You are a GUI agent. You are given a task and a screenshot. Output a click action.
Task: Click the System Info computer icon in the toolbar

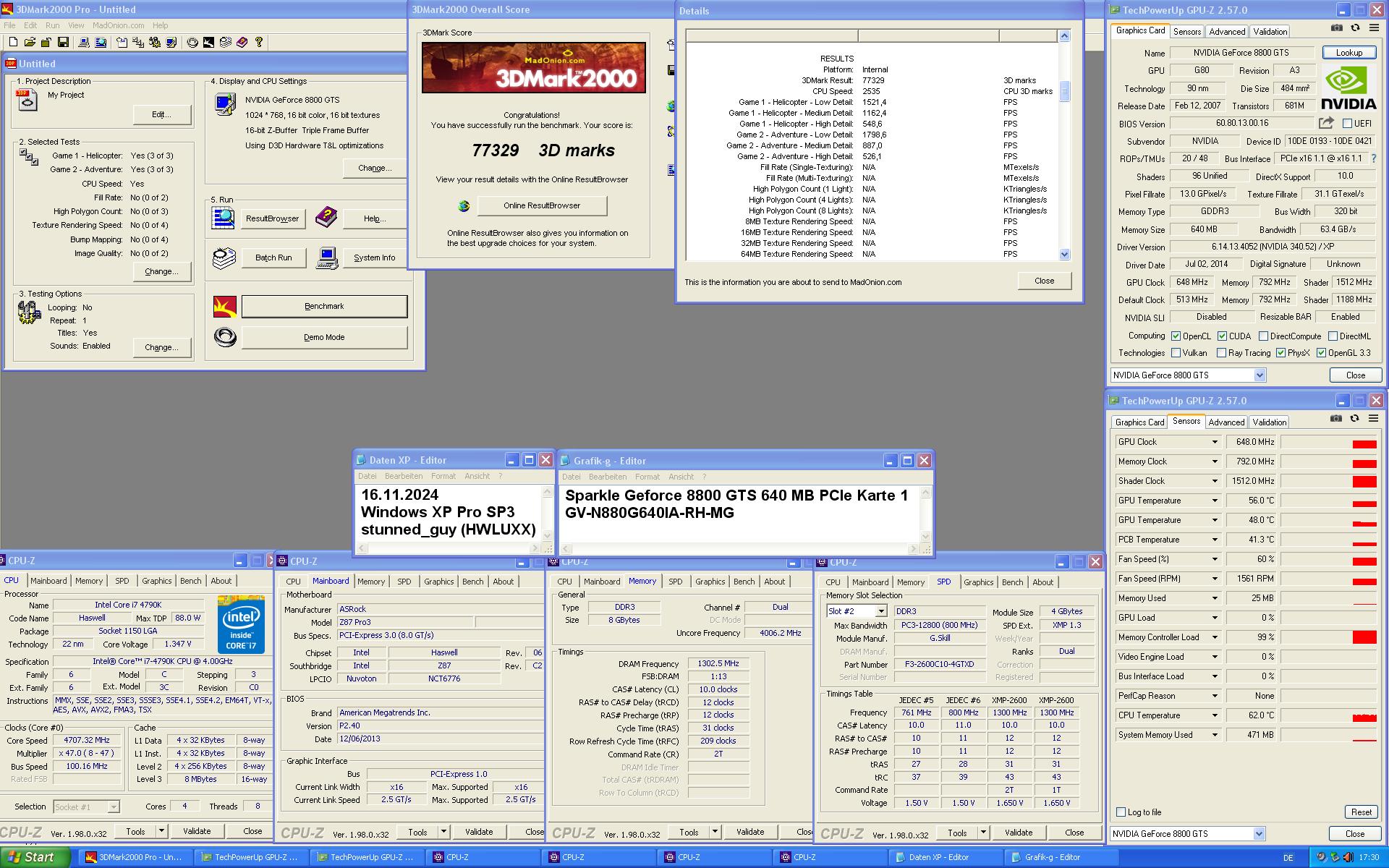[84, 42]
